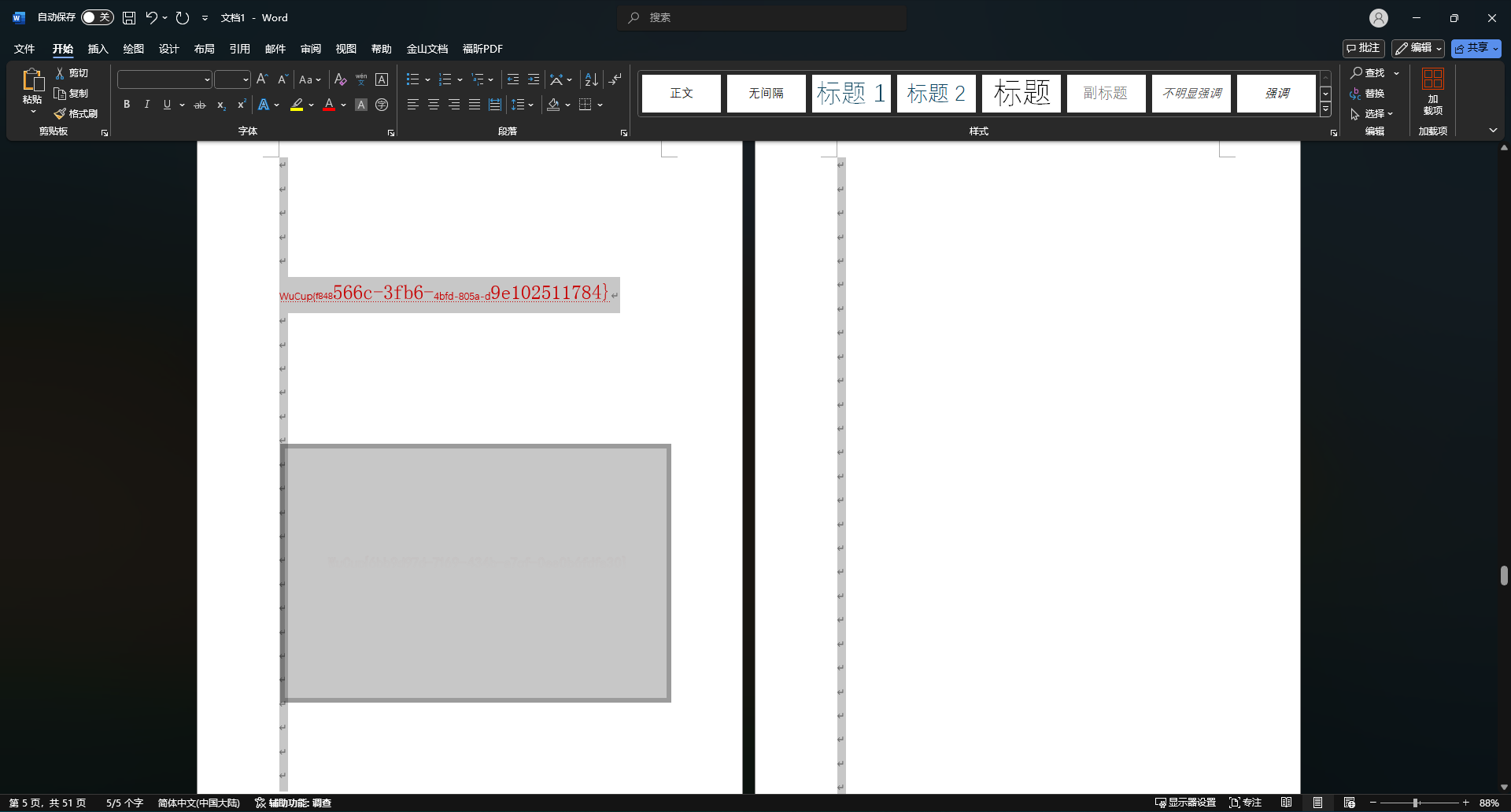1511x812 pixels.
Task: Toggle Strikethrough formatting
Action: [x=200, y=105]
